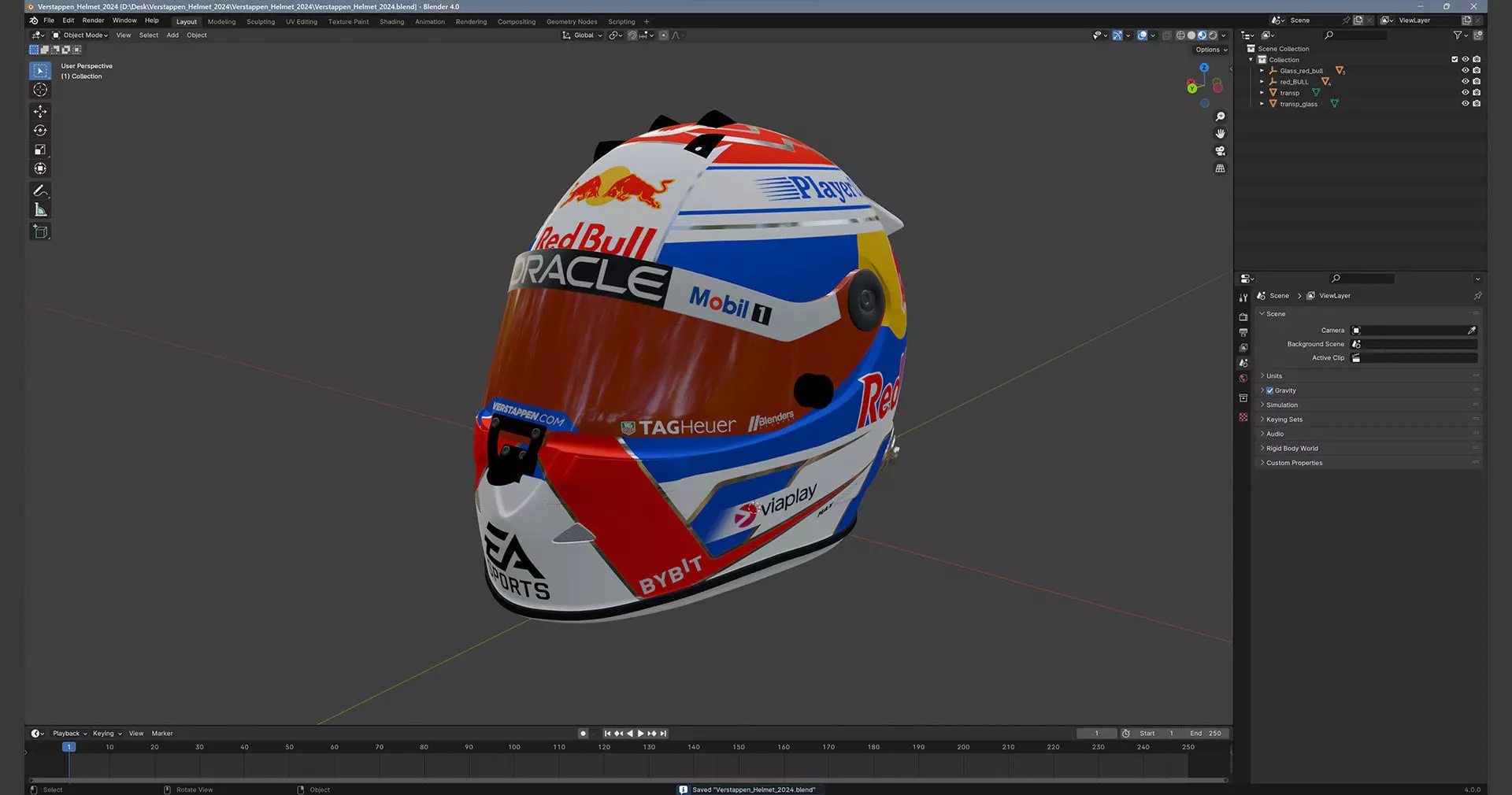Switch to the Shading workspace tab
The image size is (1512, 795).
tap(391, 22)
